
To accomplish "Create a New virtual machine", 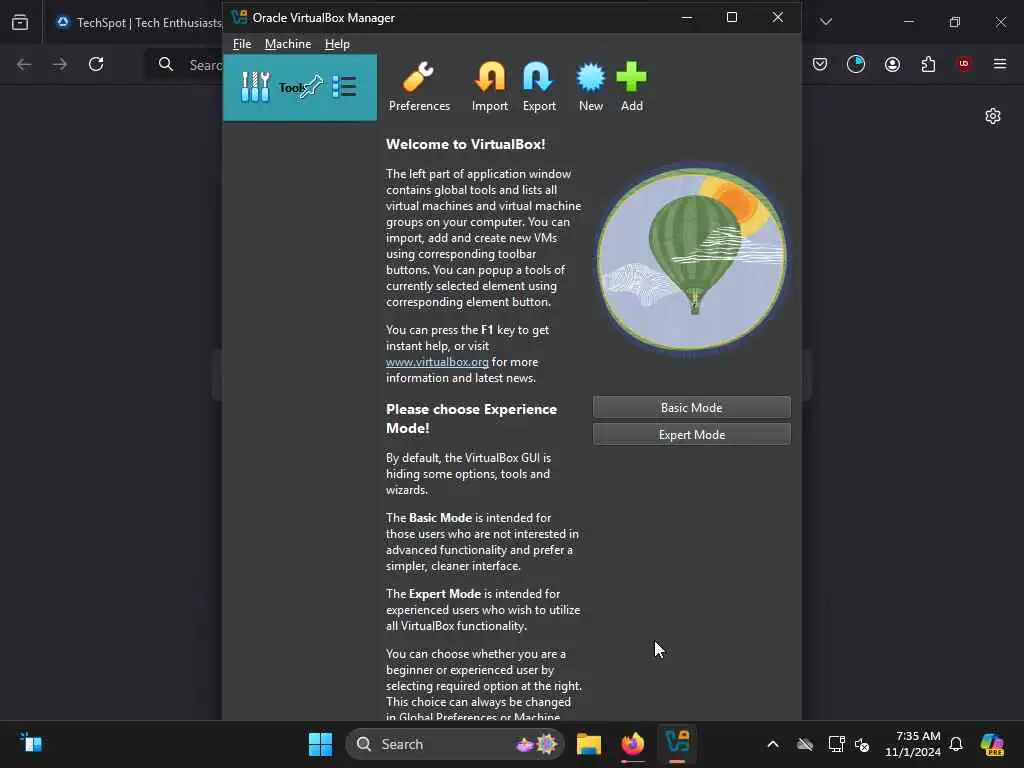I will click(x=590, y=86).
